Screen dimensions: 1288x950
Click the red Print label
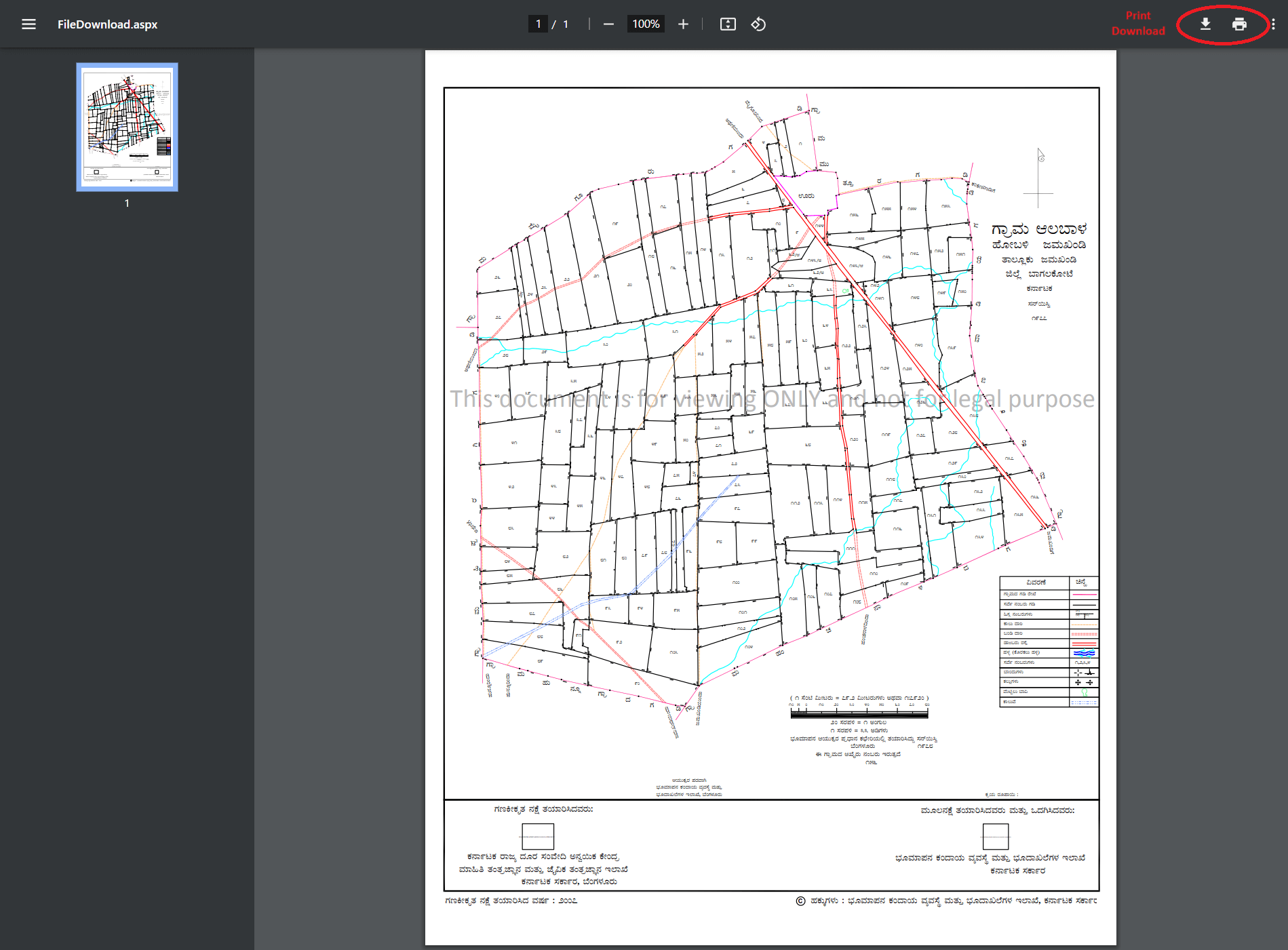tap(1137, 14)
